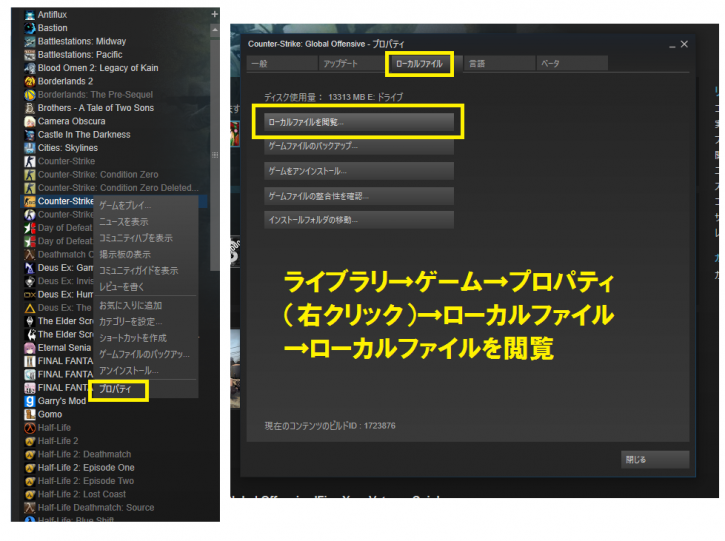Choose コミュニティガイドを表示 menu entry
Viewport: 725px width, 541px height.
pos(146,270)
